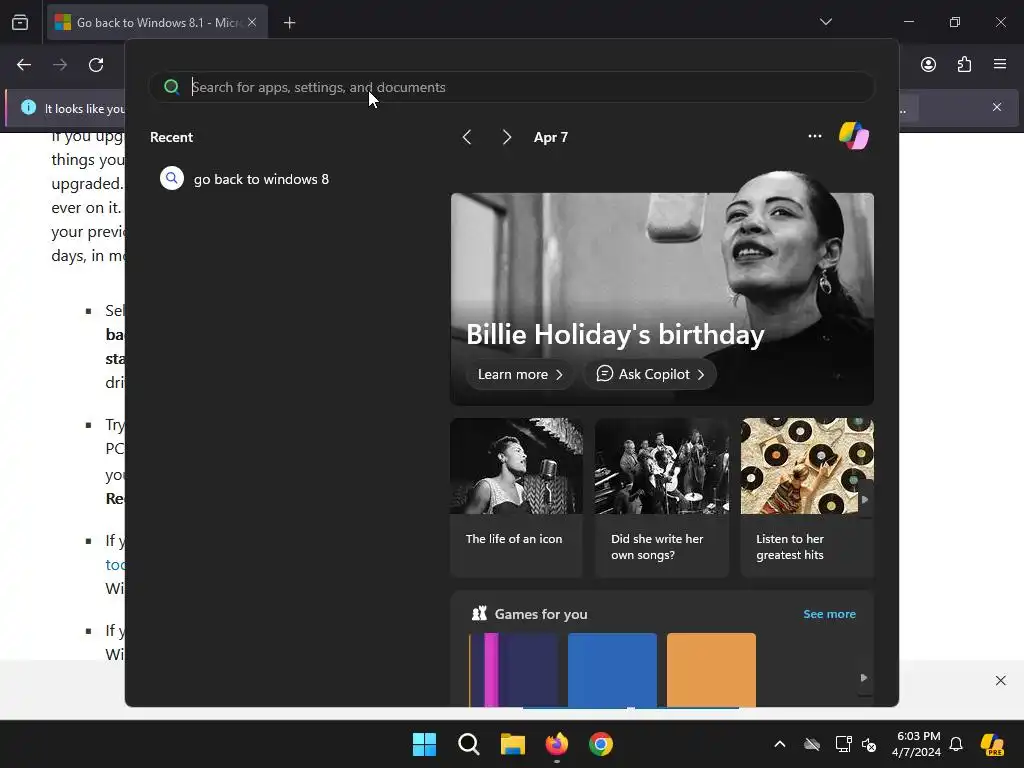Select recent search 'go back to windows 8'
This screenshot has width=1024, height=768.
point(261,179)
